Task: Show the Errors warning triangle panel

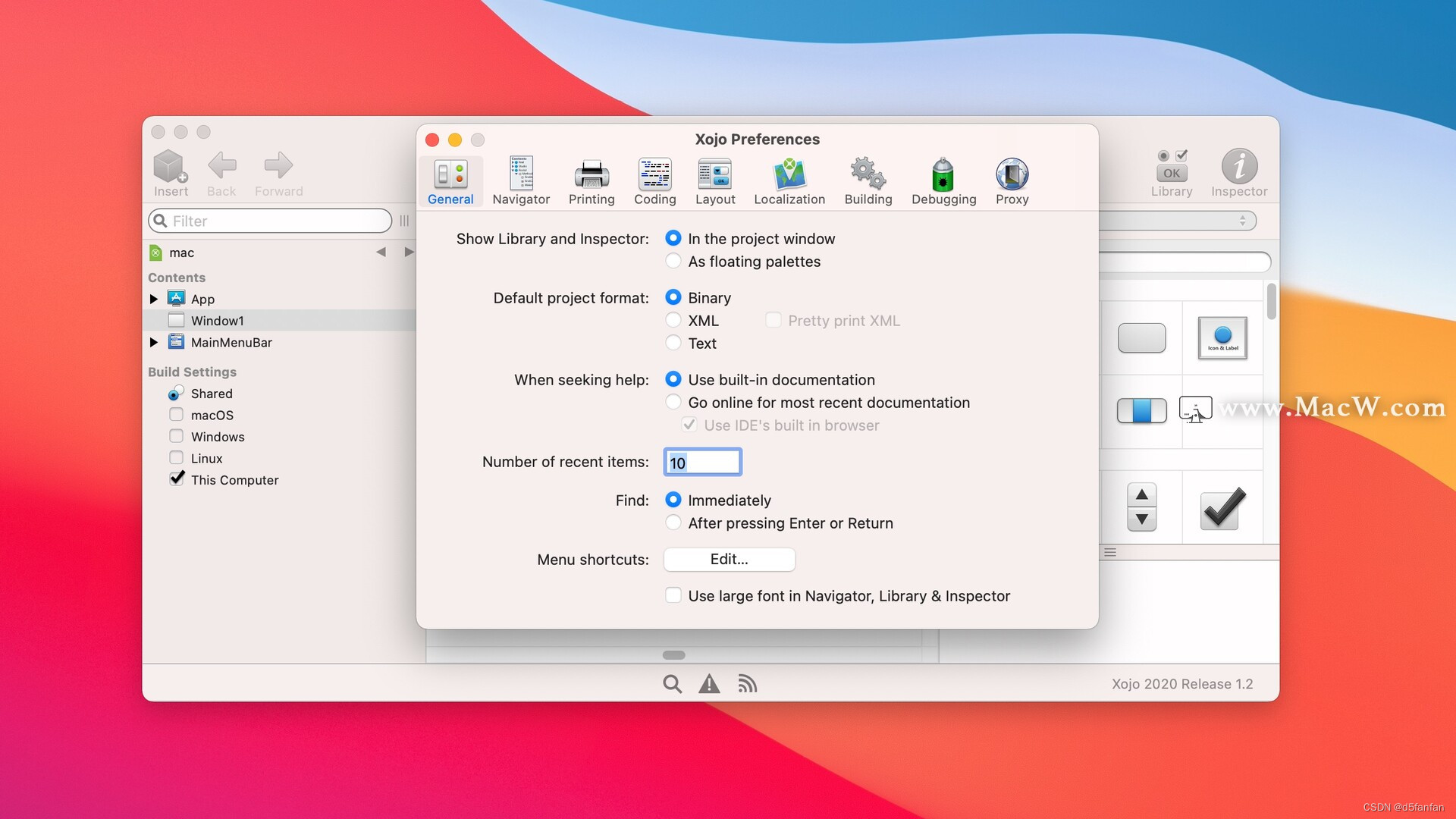Action: [x=709, y=684]
